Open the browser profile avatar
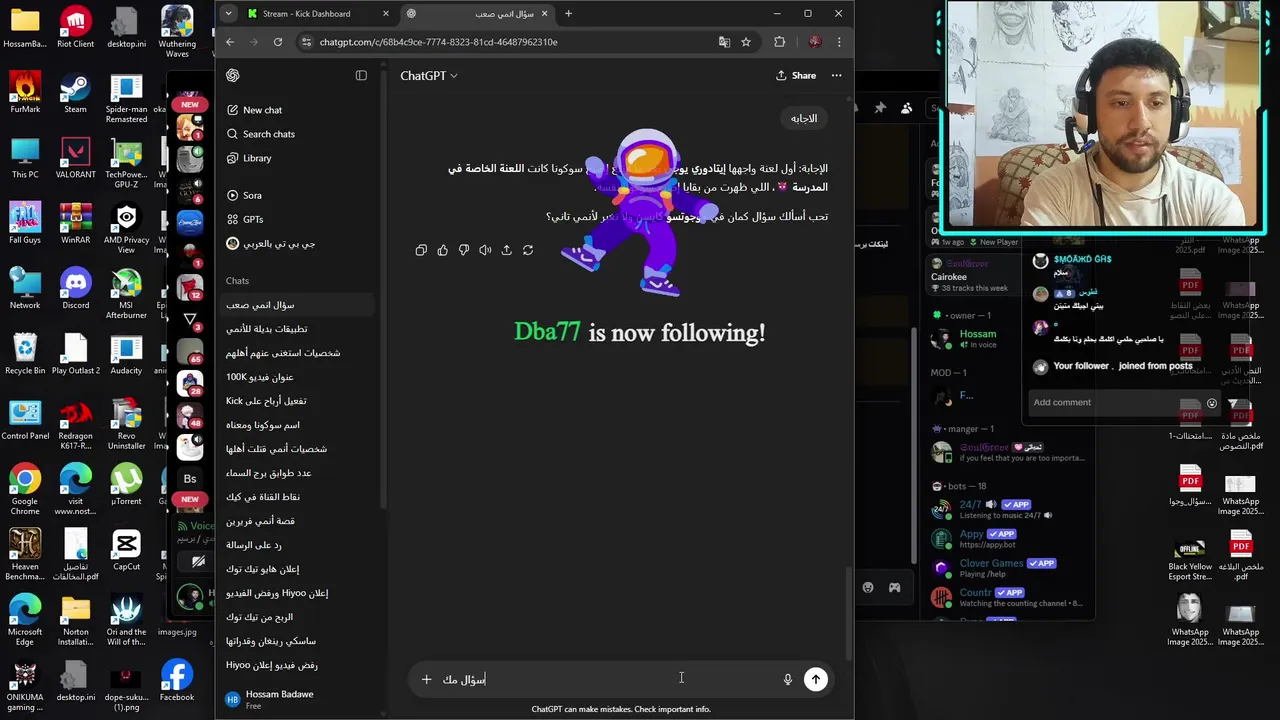Image resolution: width=1280 pixels, height=720 pixels. coord(814,42)
